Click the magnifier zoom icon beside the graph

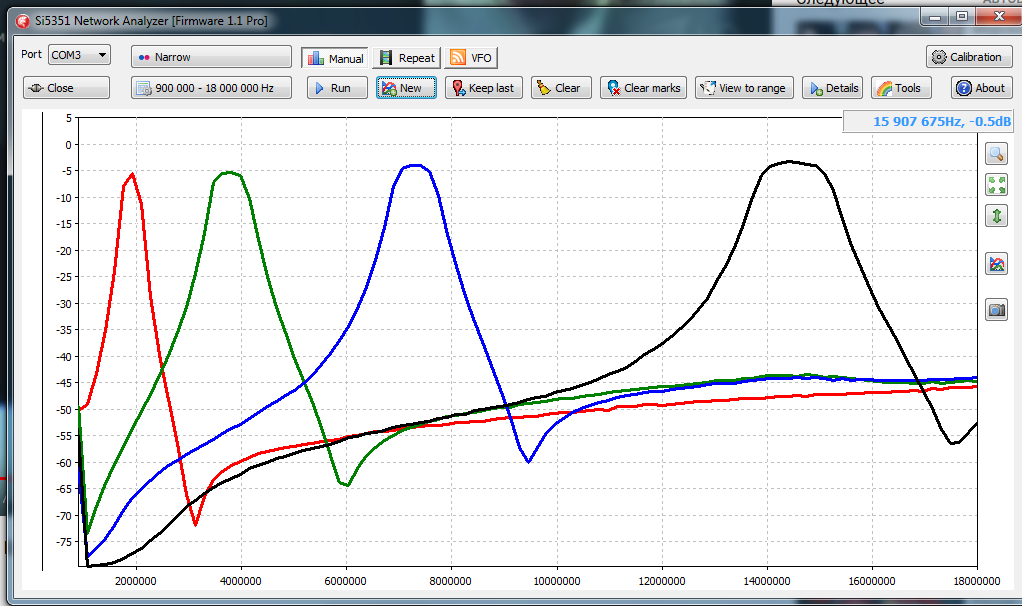point(996,154)
